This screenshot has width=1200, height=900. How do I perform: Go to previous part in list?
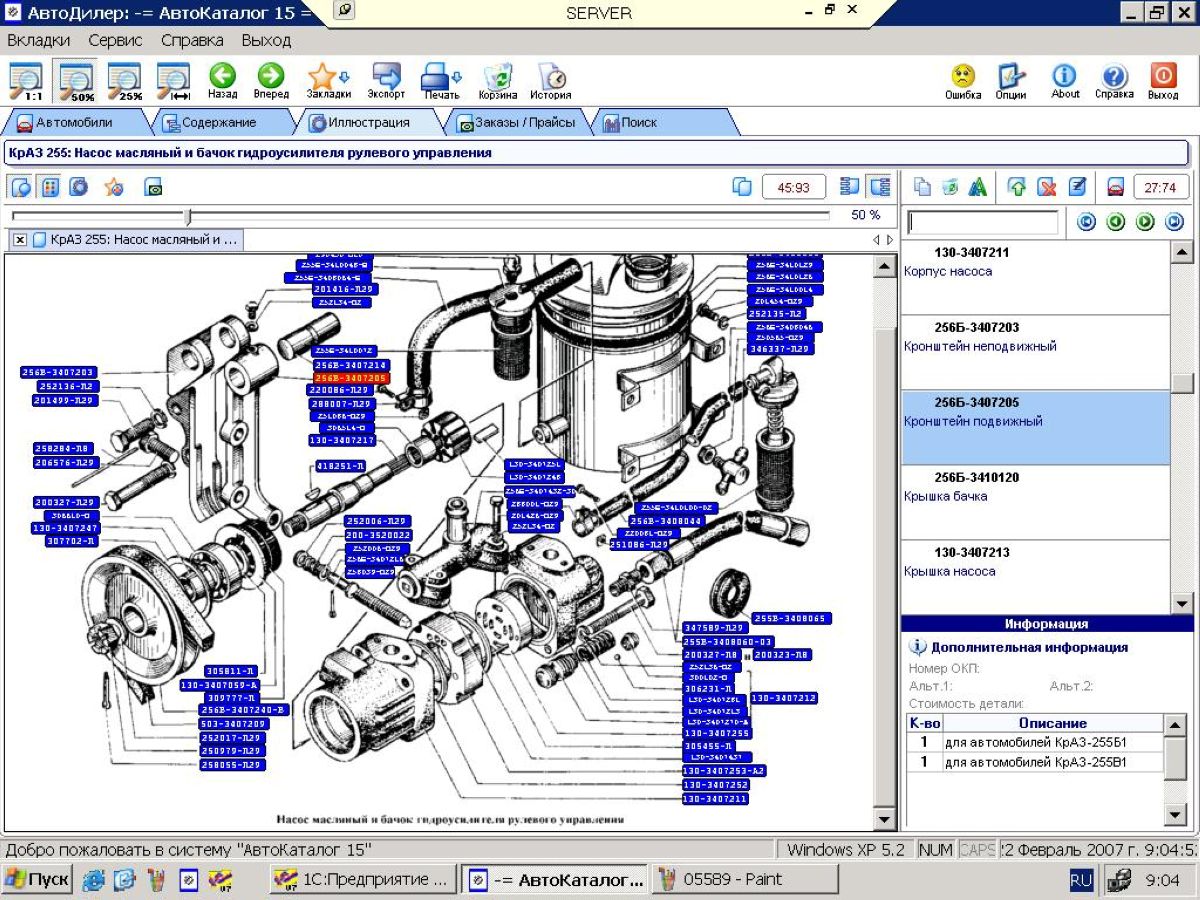[x=1116, y=222]
